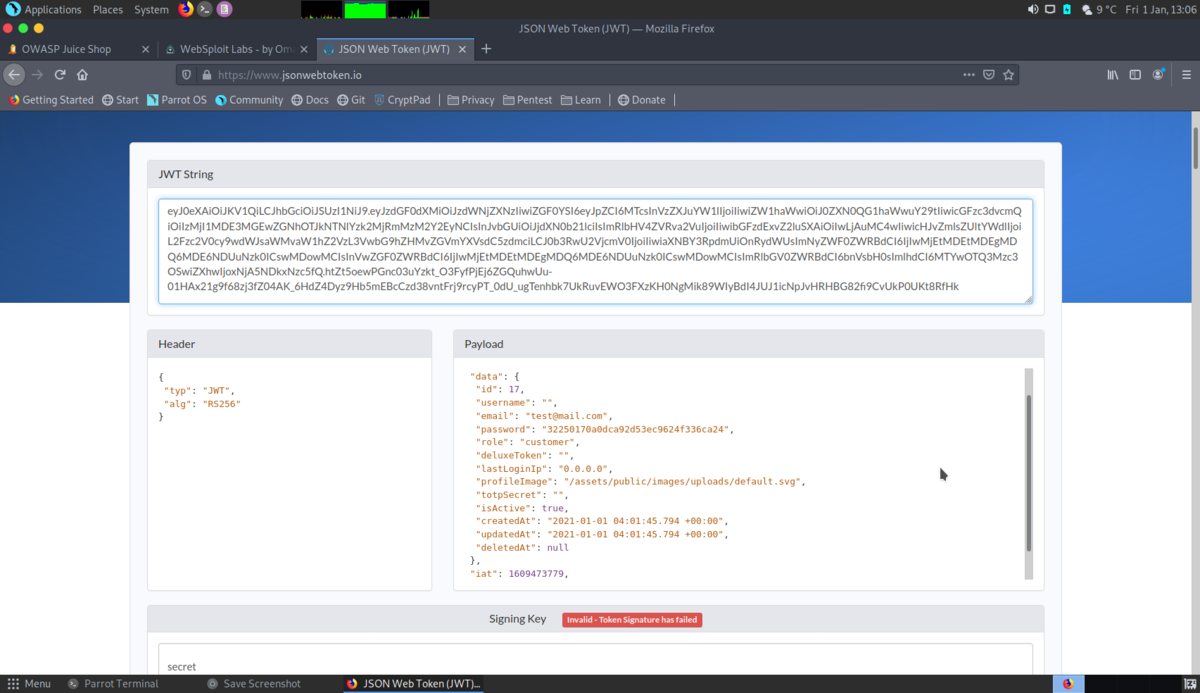Open the CryptPad bookmark
The width and height of the screenshot is (1200, 693).
point(402,100)
